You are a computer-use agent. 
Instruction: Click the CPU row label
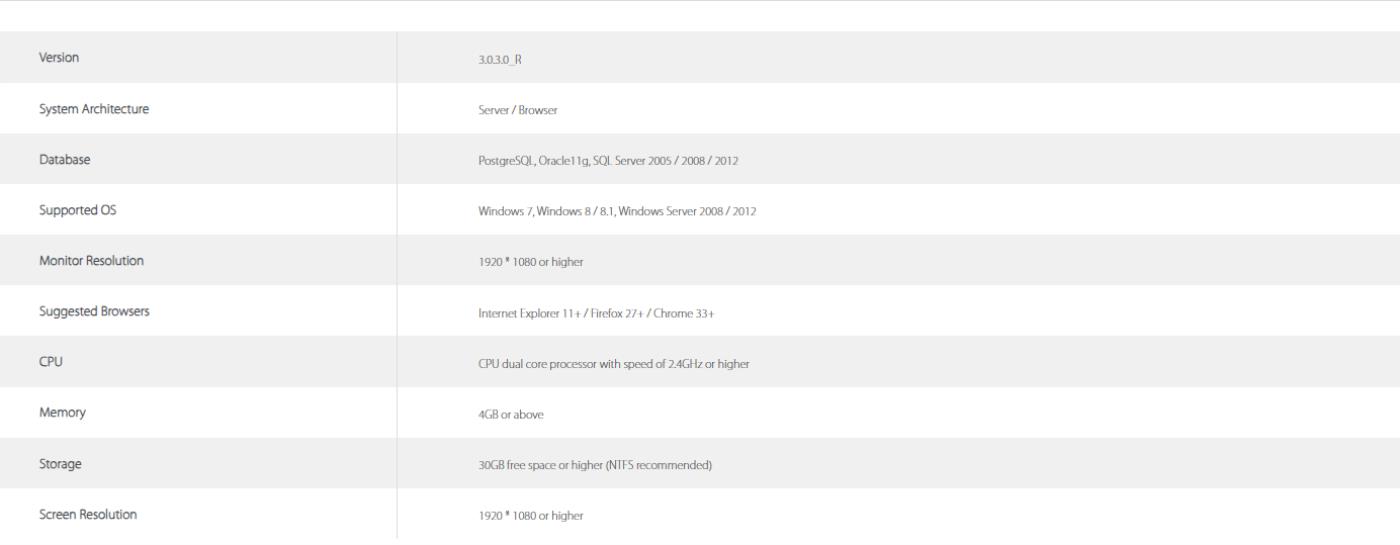pos(51,363)
